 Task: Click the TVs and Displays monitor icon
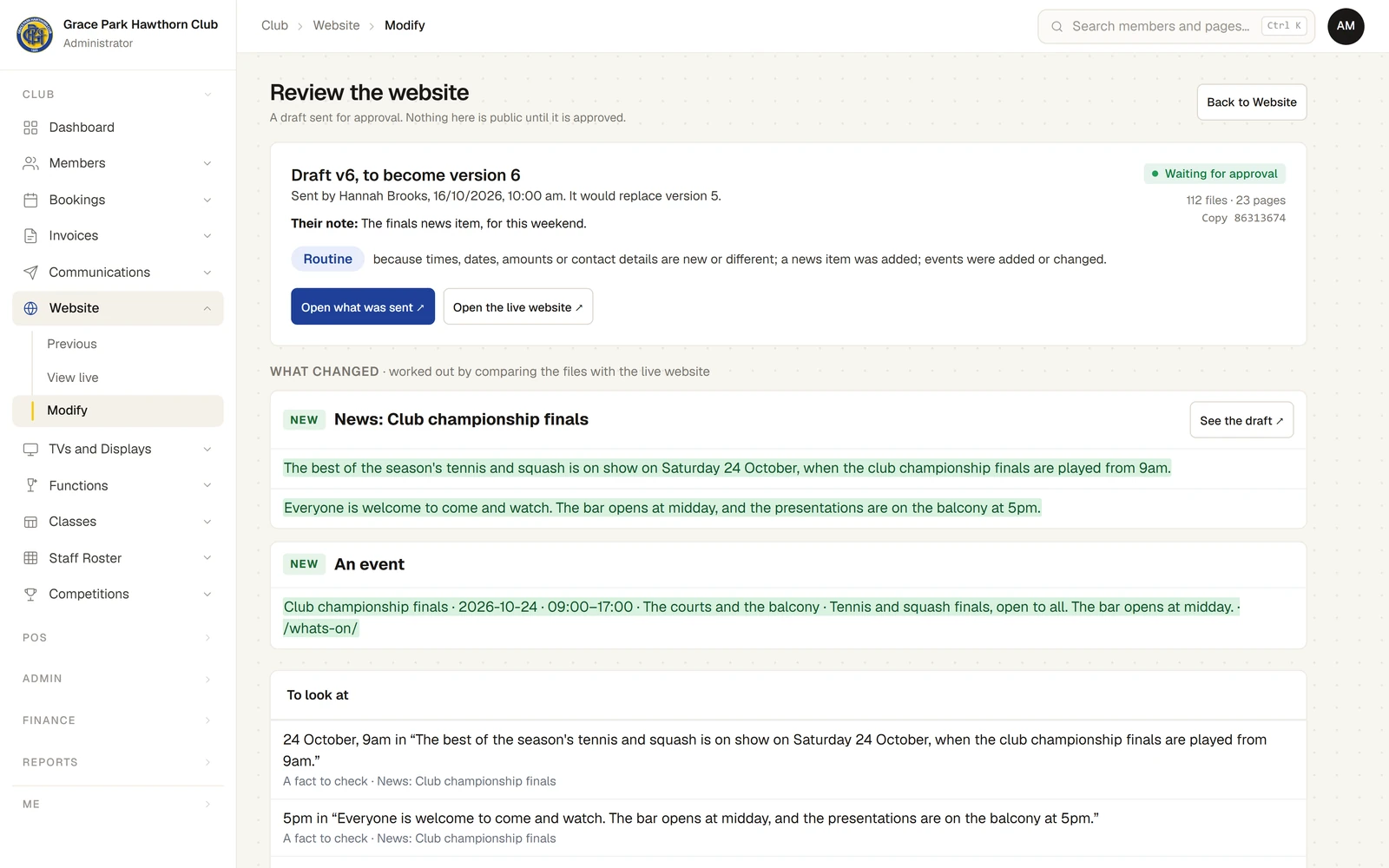(30, 449)
